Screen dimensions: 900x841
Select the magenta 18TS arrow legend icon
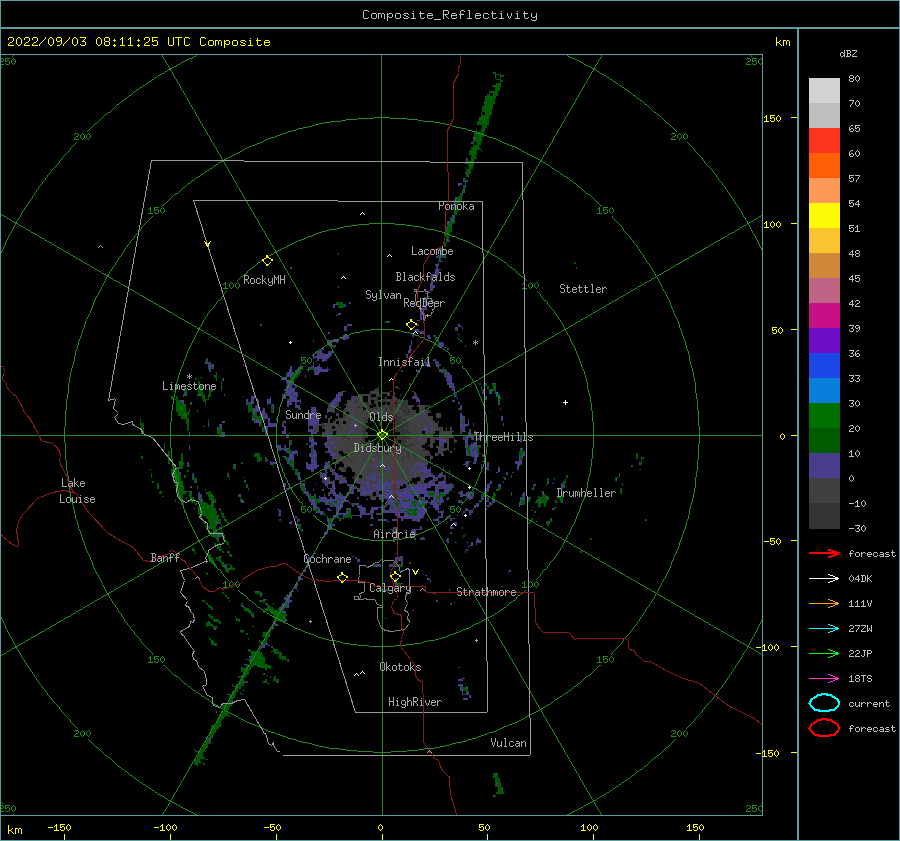pyautogui.click(x=824, y=679)
